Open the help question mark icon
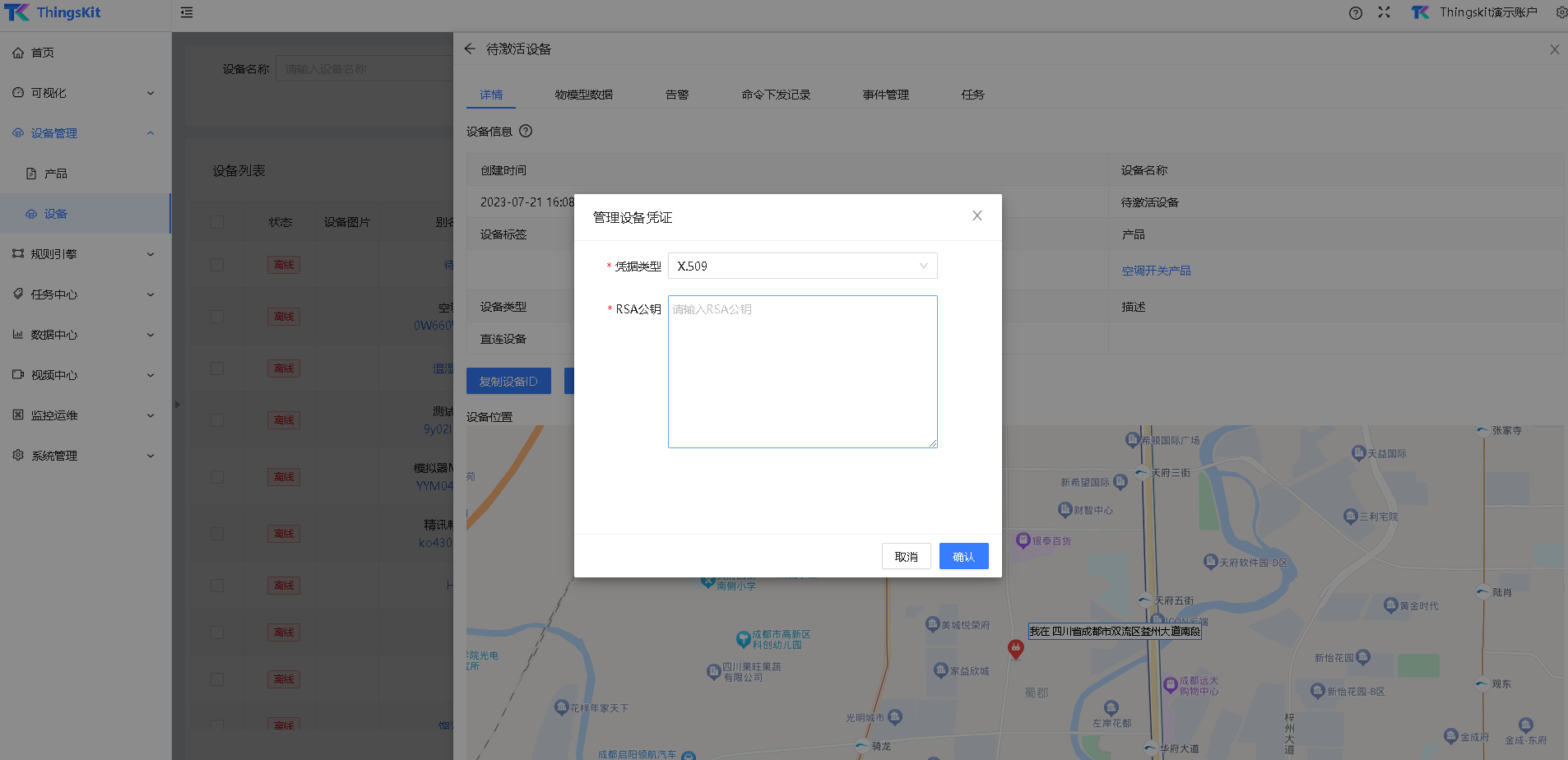 coord(1355,12)
